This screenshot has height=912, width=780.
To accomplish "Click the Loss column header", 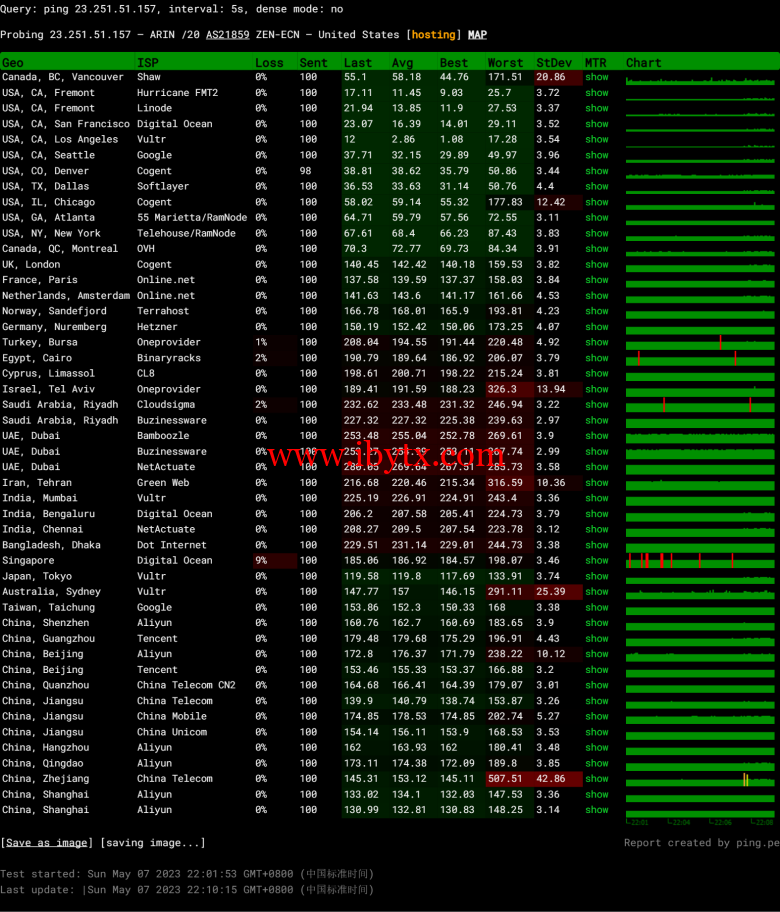I will (x=269, y=62).
